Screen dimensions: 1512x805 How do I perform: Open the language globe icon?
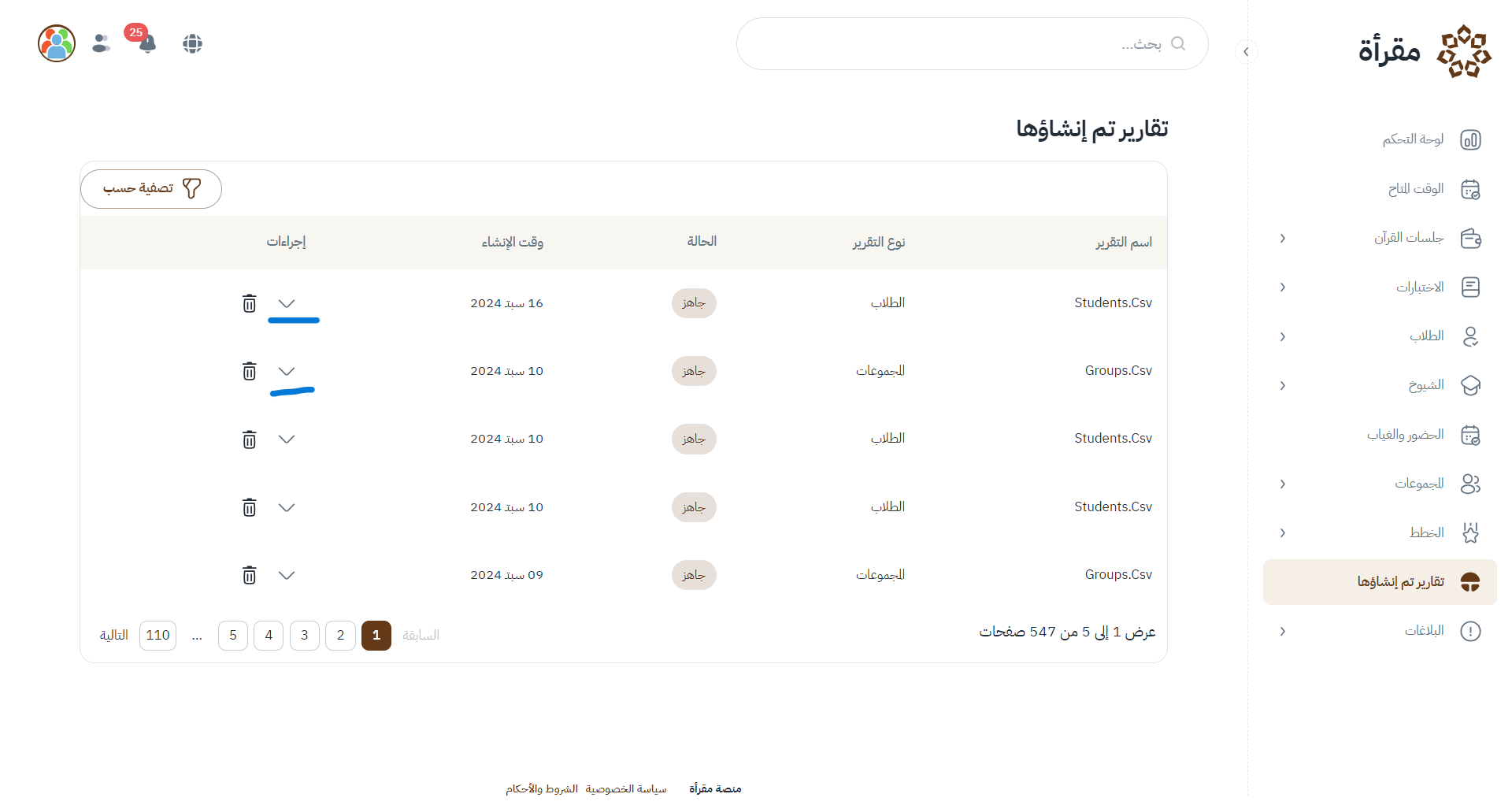coord(193,43)
